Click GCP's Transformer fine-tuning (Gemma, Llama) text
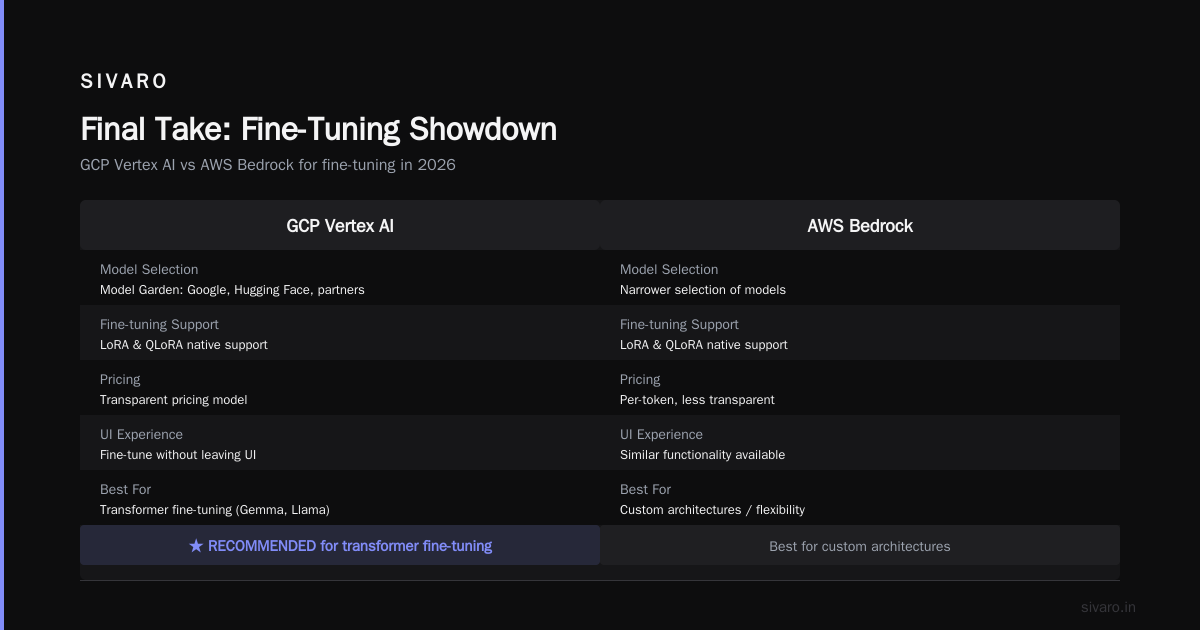The height and width of the screenshot is (630, 1200). (x=215, y=510)
